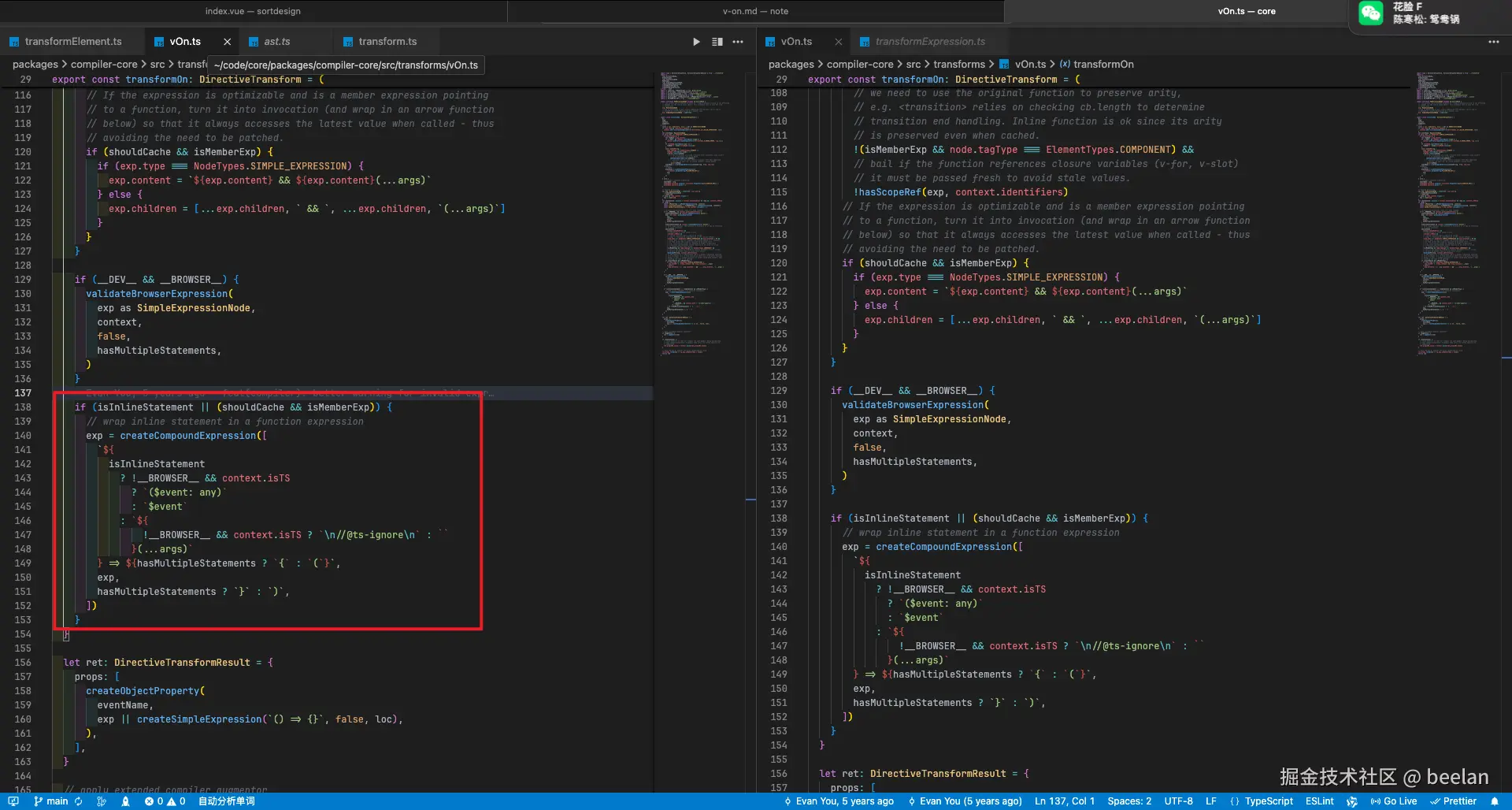Switch to the transform.ts tab

387,42
